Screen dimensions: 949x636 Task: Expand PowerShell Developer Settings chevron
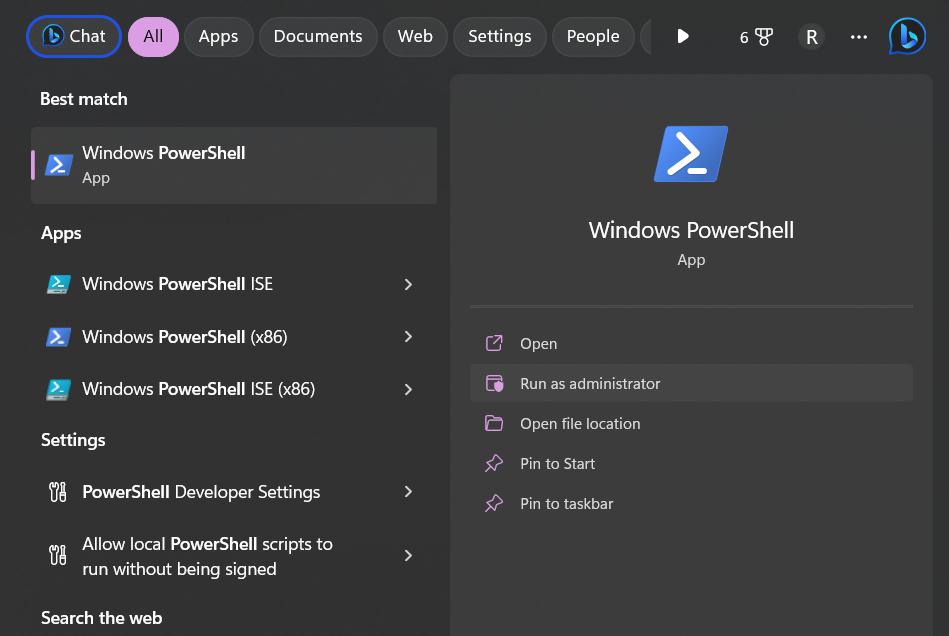point(408,492)
